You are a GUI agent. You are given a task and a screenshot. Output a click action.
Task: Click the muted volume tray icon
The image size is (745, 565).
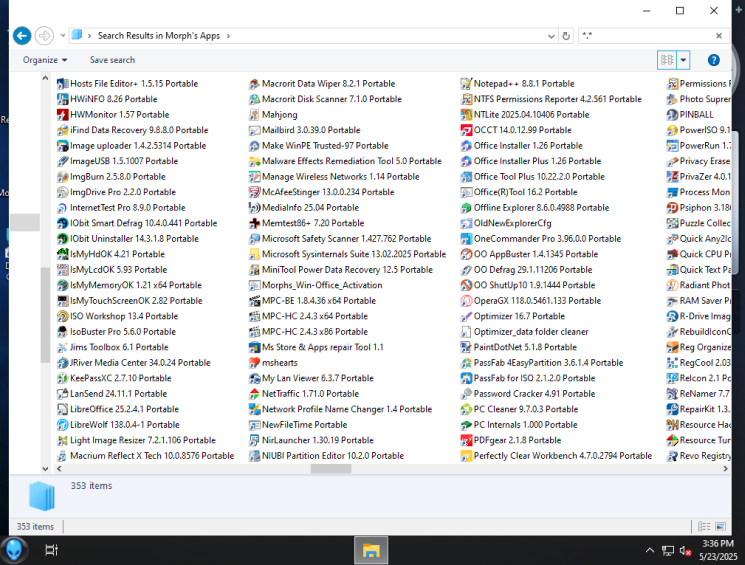click(x=685, y=551)
